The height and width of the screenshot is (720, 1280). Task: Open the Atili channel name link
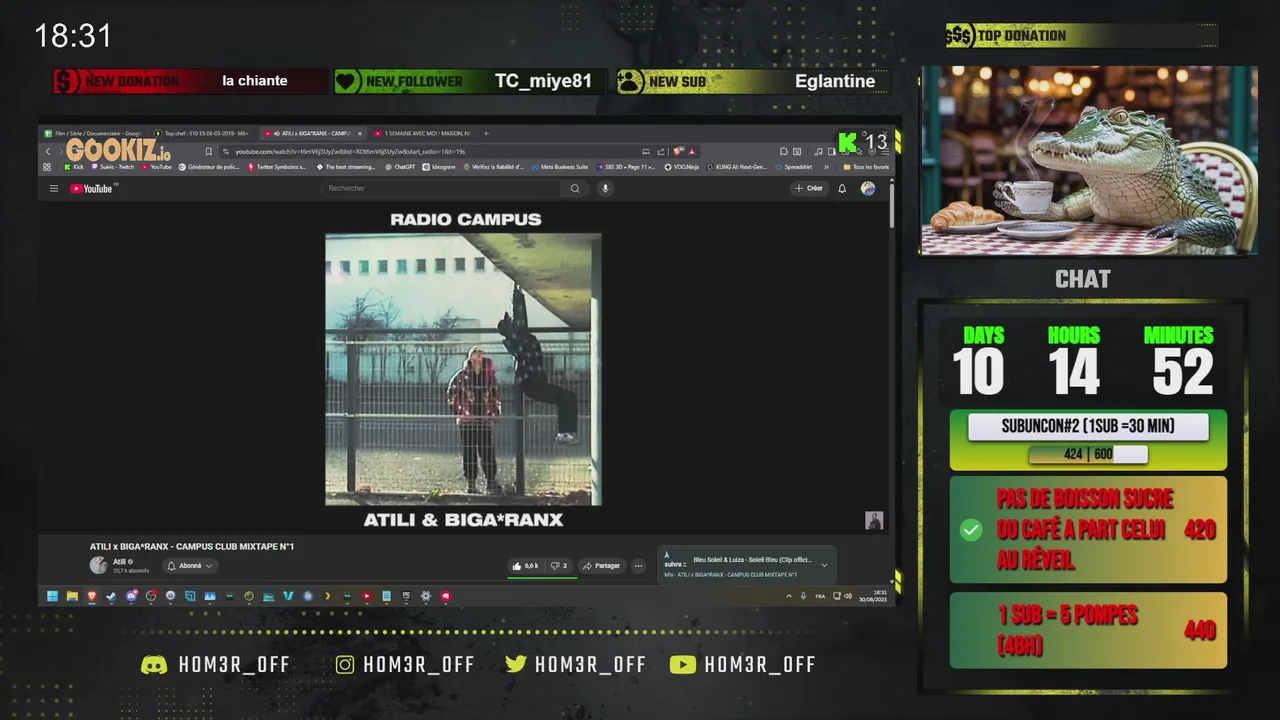click(x=119, y=562)
